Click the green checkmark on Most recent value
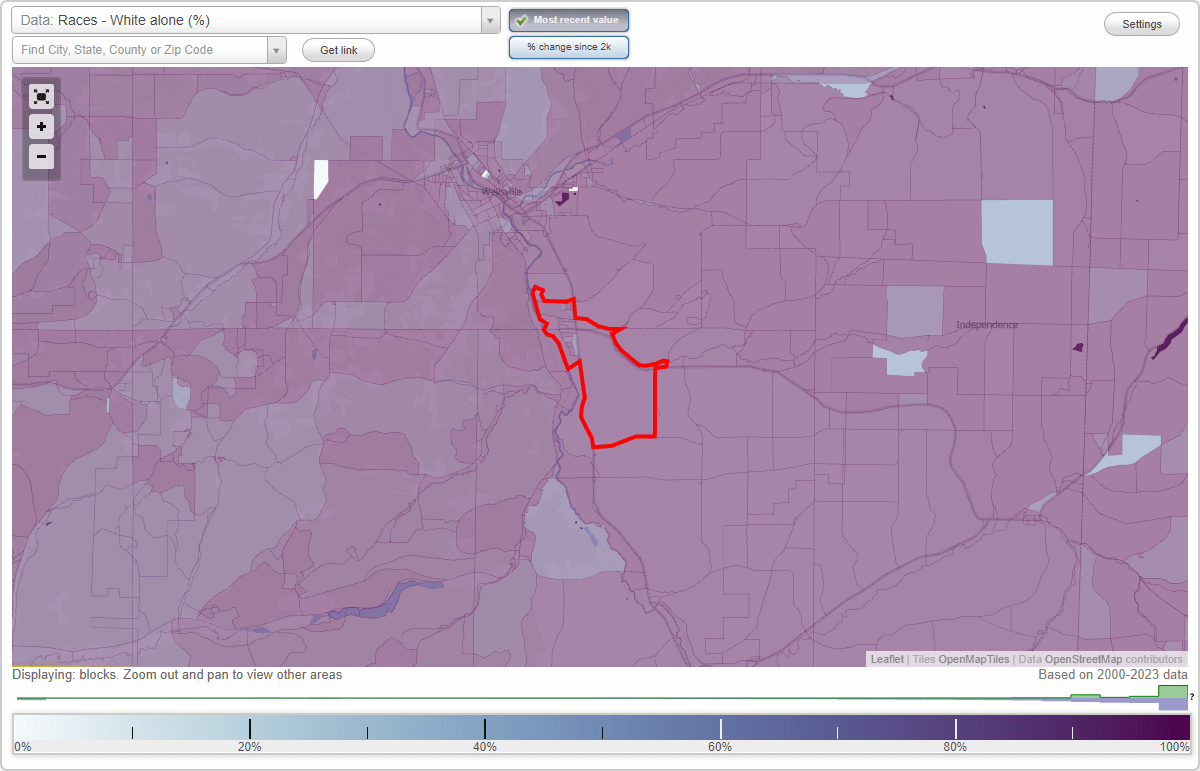The width and height of the screenshot is (1200, 771). click(521, 20)
